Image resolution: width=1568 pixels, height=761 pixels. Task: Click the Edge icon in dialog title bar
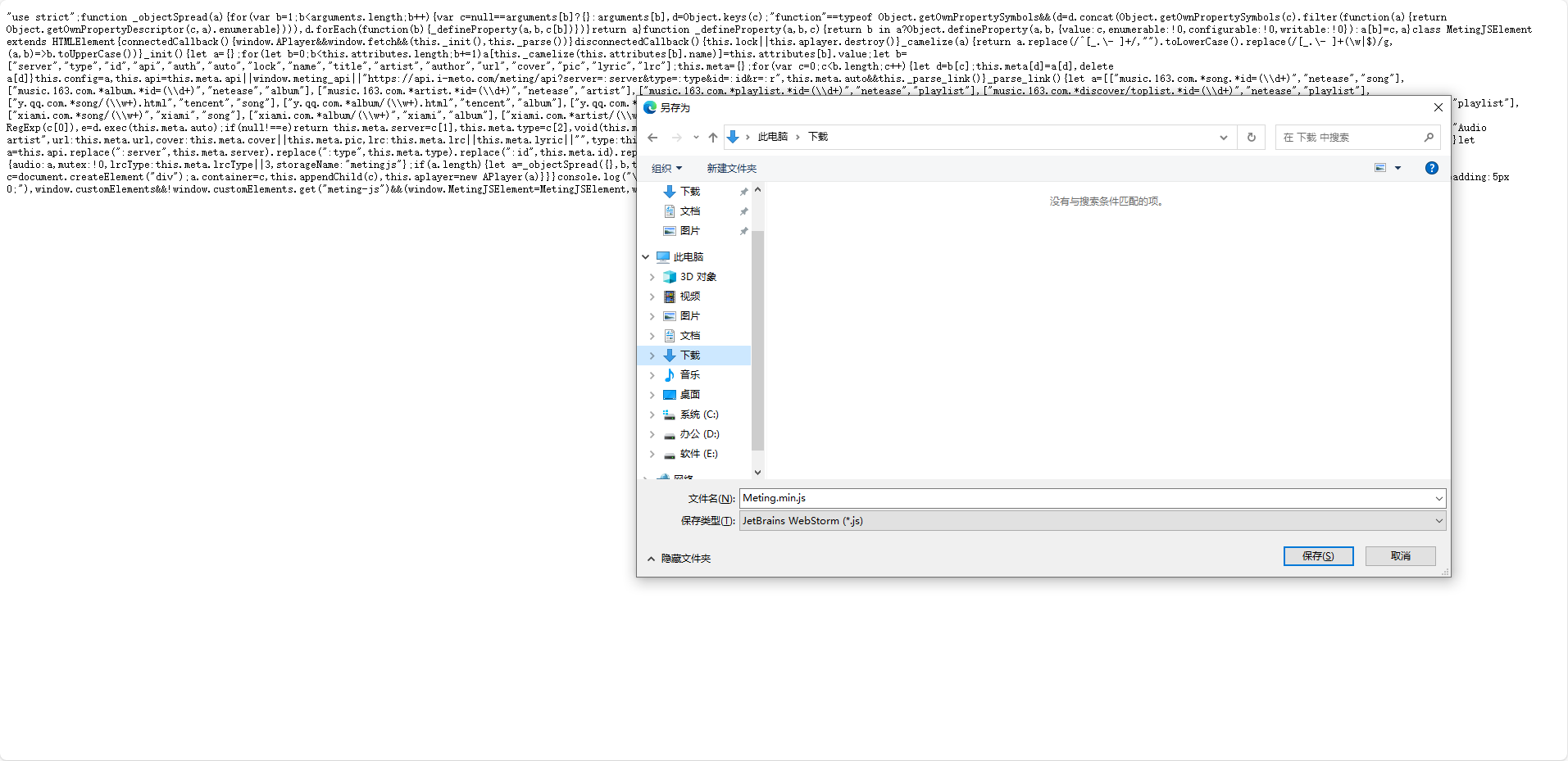coord(650,107)
